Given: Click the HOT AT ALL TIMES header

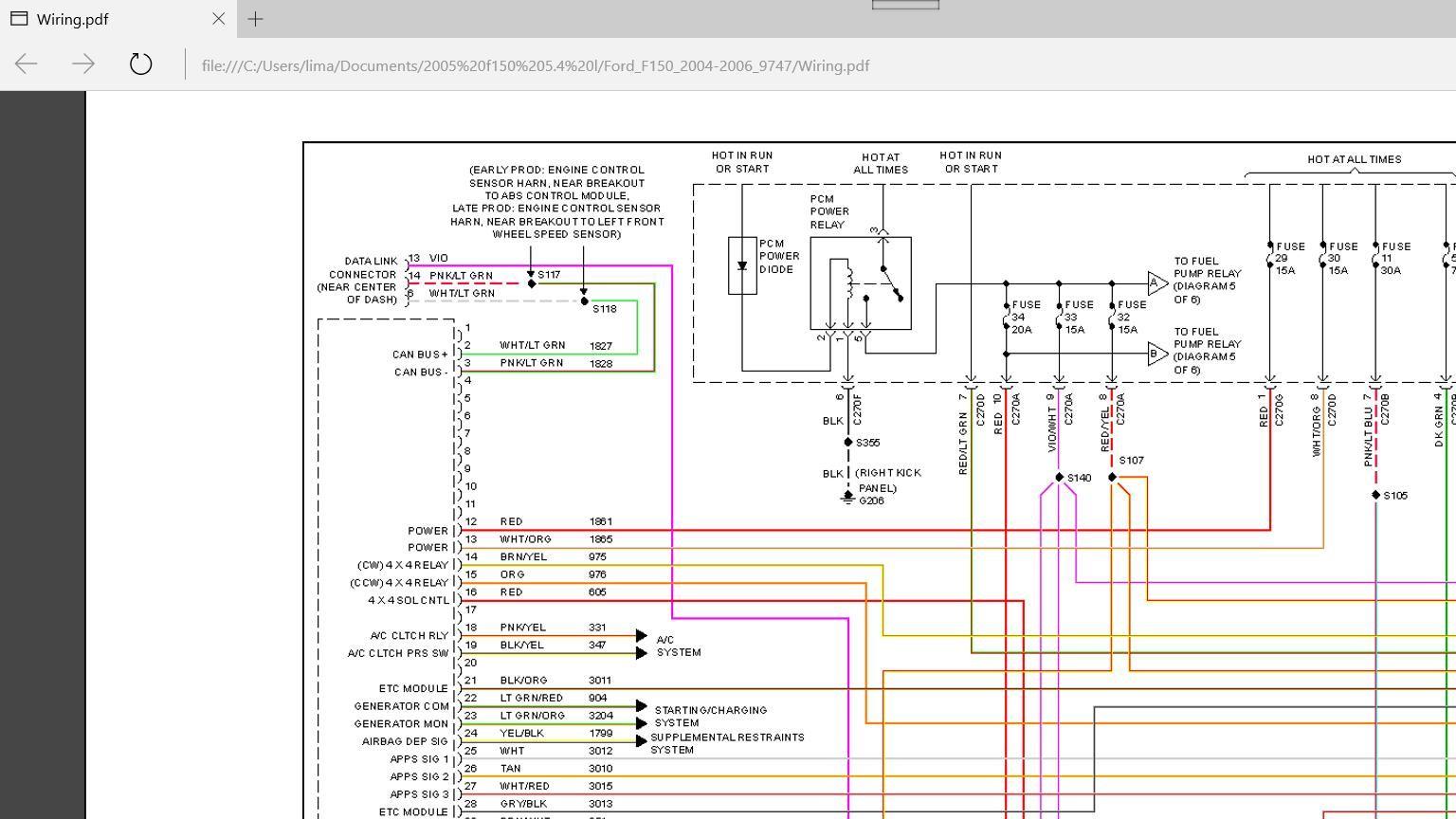Looking at the screenshot, I should pos(1354,158).
